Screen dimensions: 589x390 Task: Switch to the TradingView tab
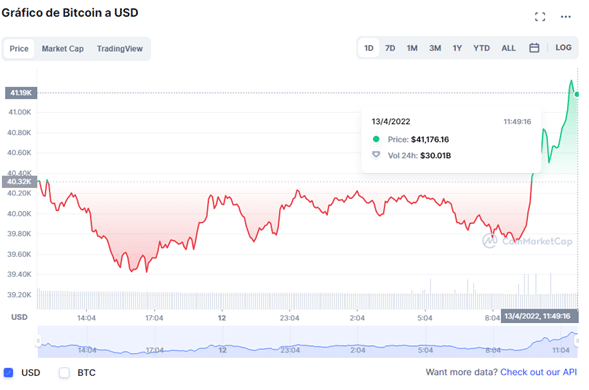tap(120, 49)
